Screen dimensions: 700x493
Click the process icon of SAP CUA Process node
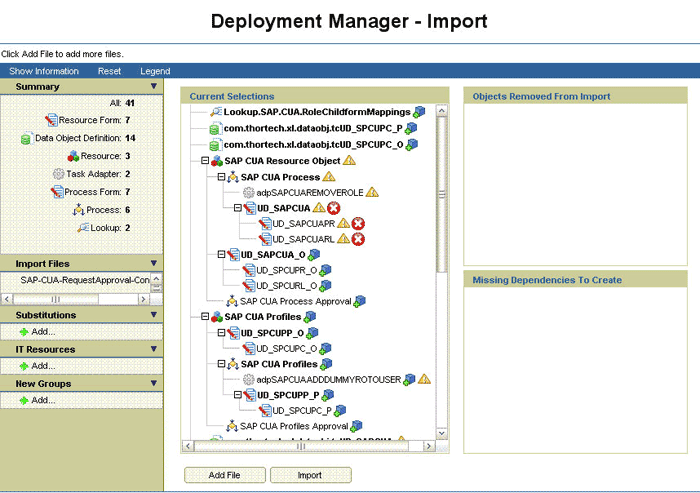click(233, 177)
